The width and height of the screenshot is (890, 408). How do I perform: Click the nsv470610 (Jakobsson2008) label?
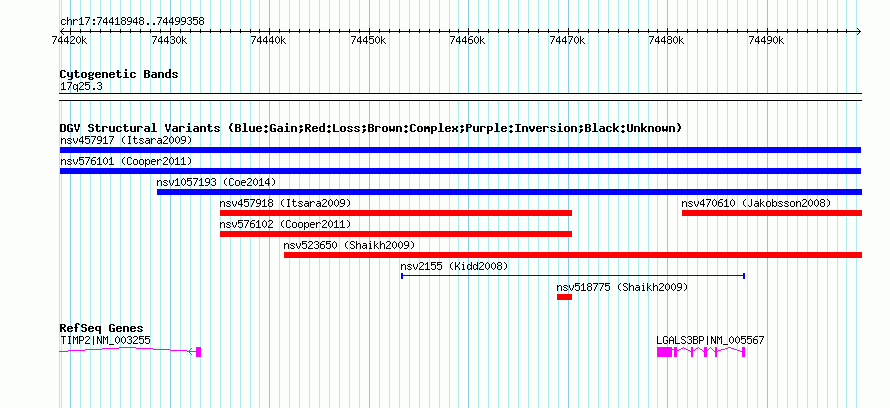pyautogui.click(x=756, y=203)
